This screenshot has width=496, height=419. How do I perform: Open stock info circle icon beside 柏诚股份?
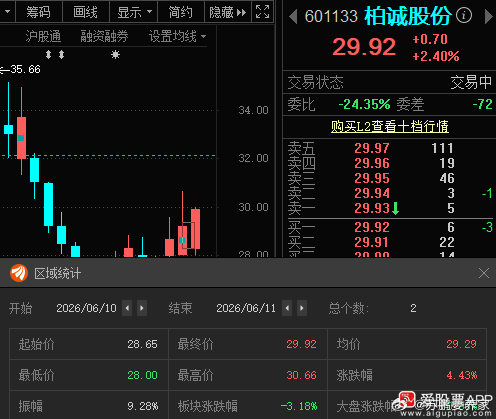[464, 15]
